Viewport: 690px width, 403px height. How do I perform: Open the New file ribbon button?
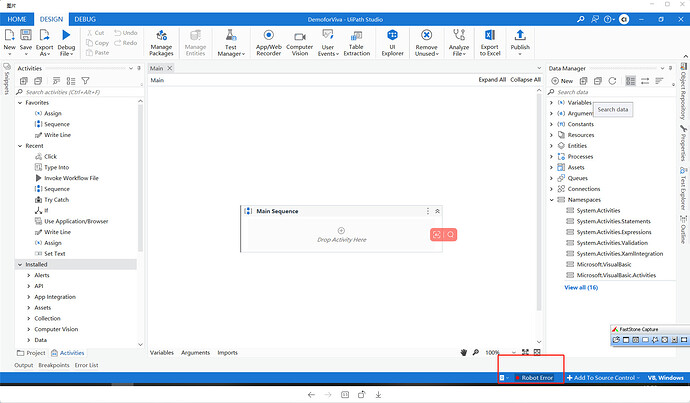pyautogui.click(x=10, y=43)
